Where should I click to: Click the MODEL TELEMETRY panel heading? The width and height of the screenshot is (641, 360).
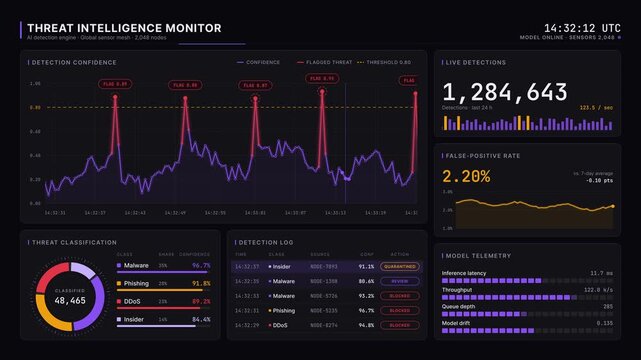[478, 256]
